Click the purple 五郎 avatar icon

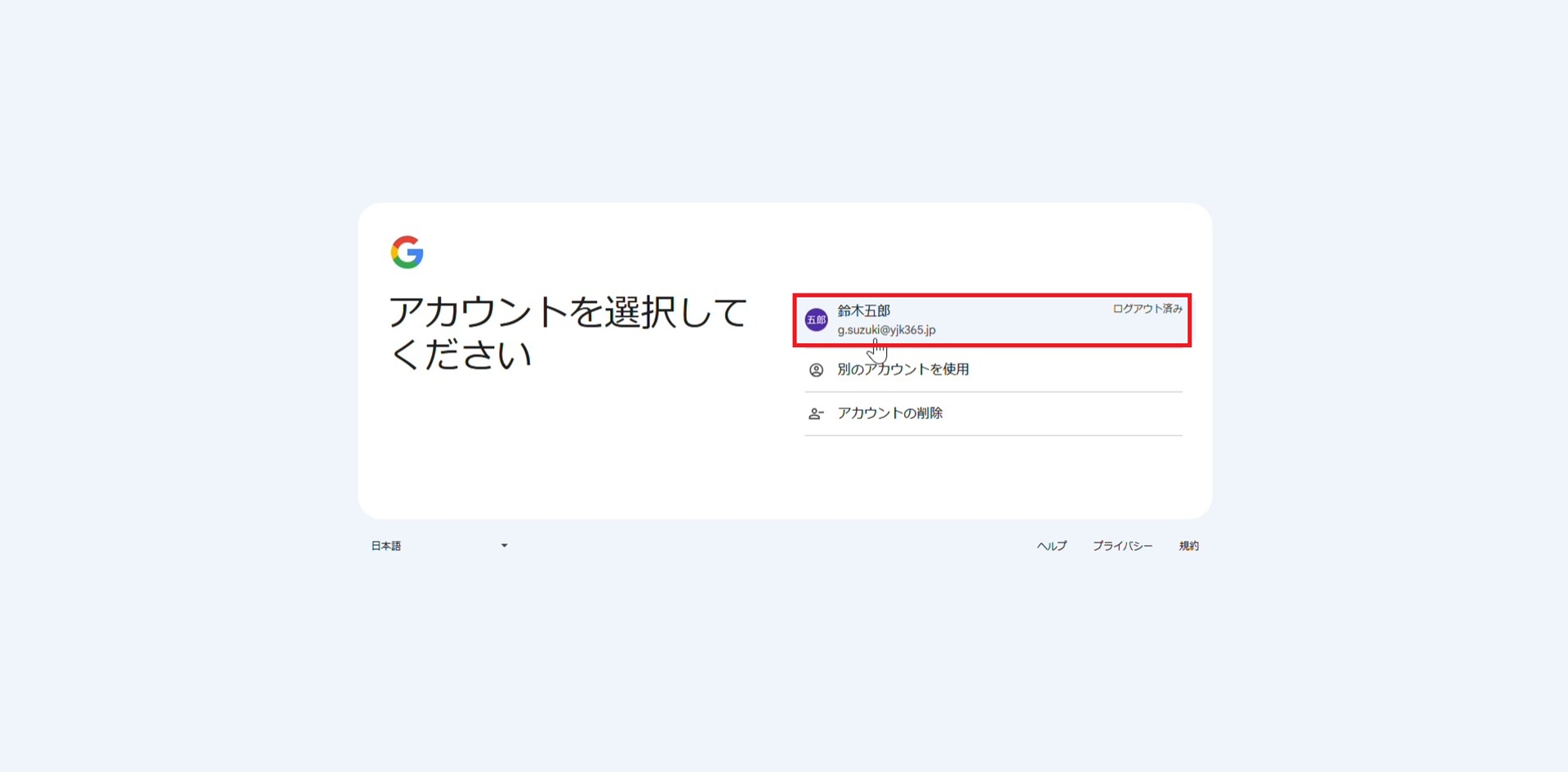coord(816,320)
